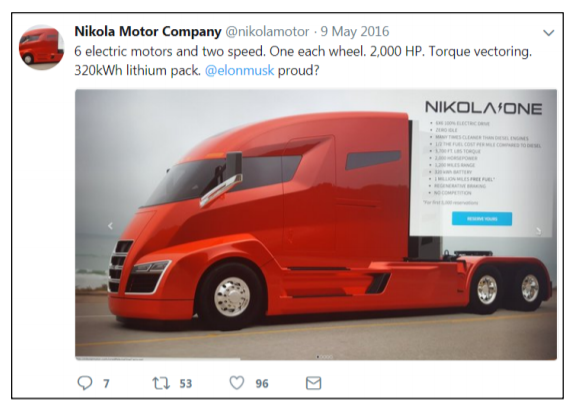Open Nikola Motor Company profile name
575x412 pixels.
148,32
